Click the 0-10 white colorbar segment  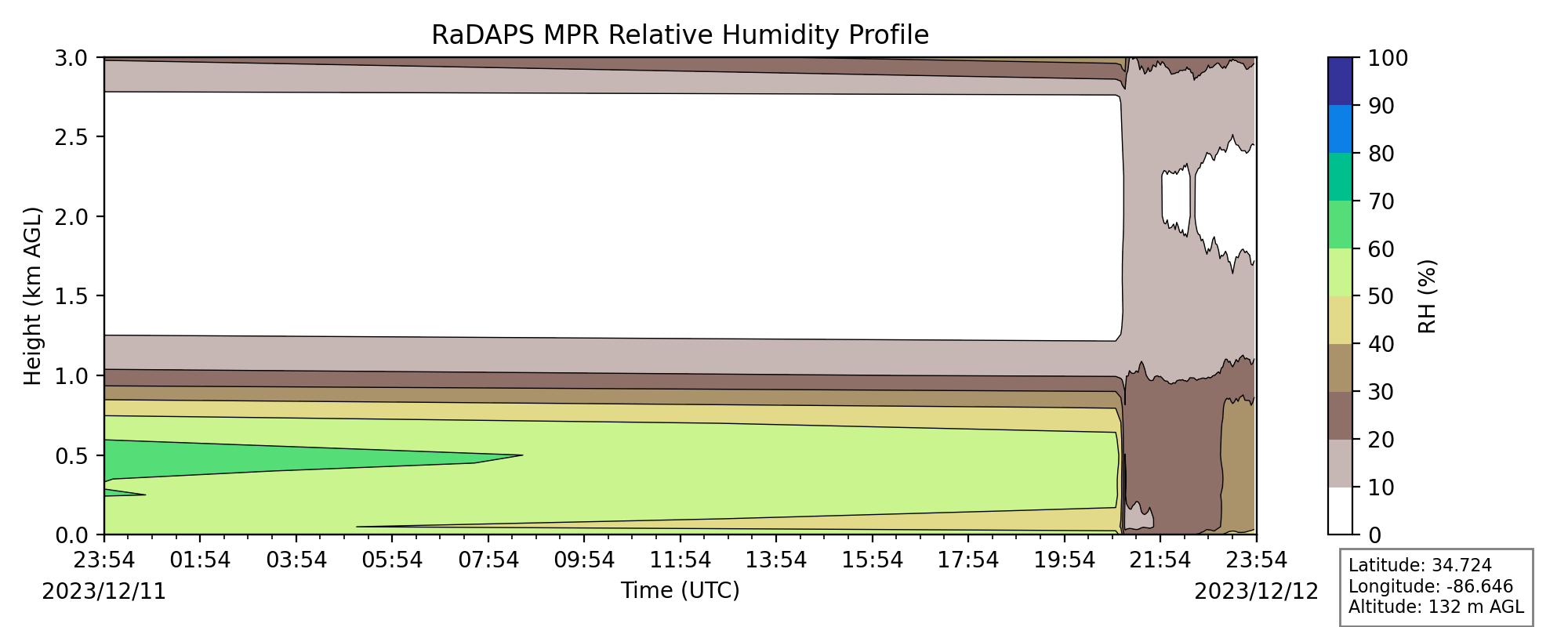tap(1341, 511)
